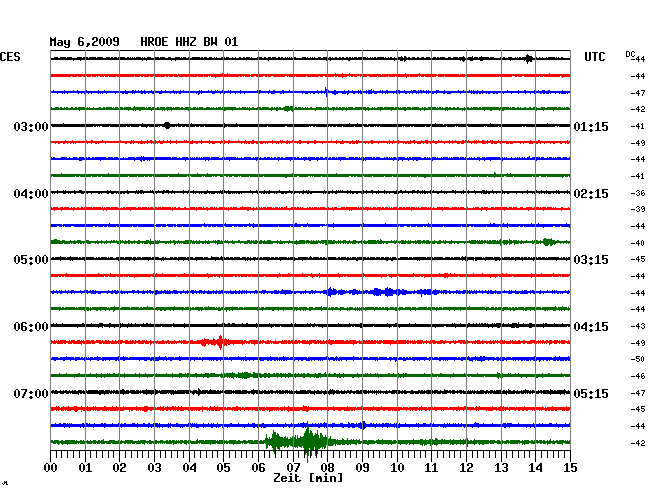Click the 03:15 UTC time label
The image size is (650, 494).
click(591, 260)
